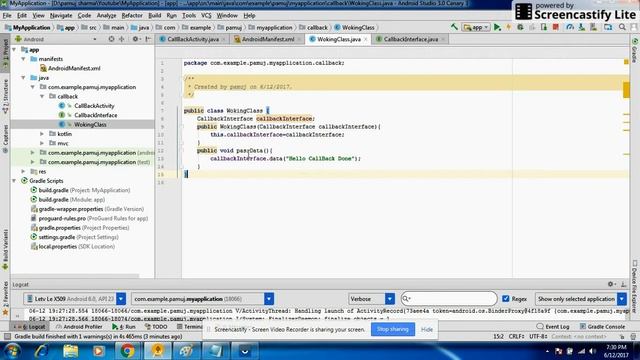
Task: Open Internet Explorer from the taskbar
Action: 41,351
